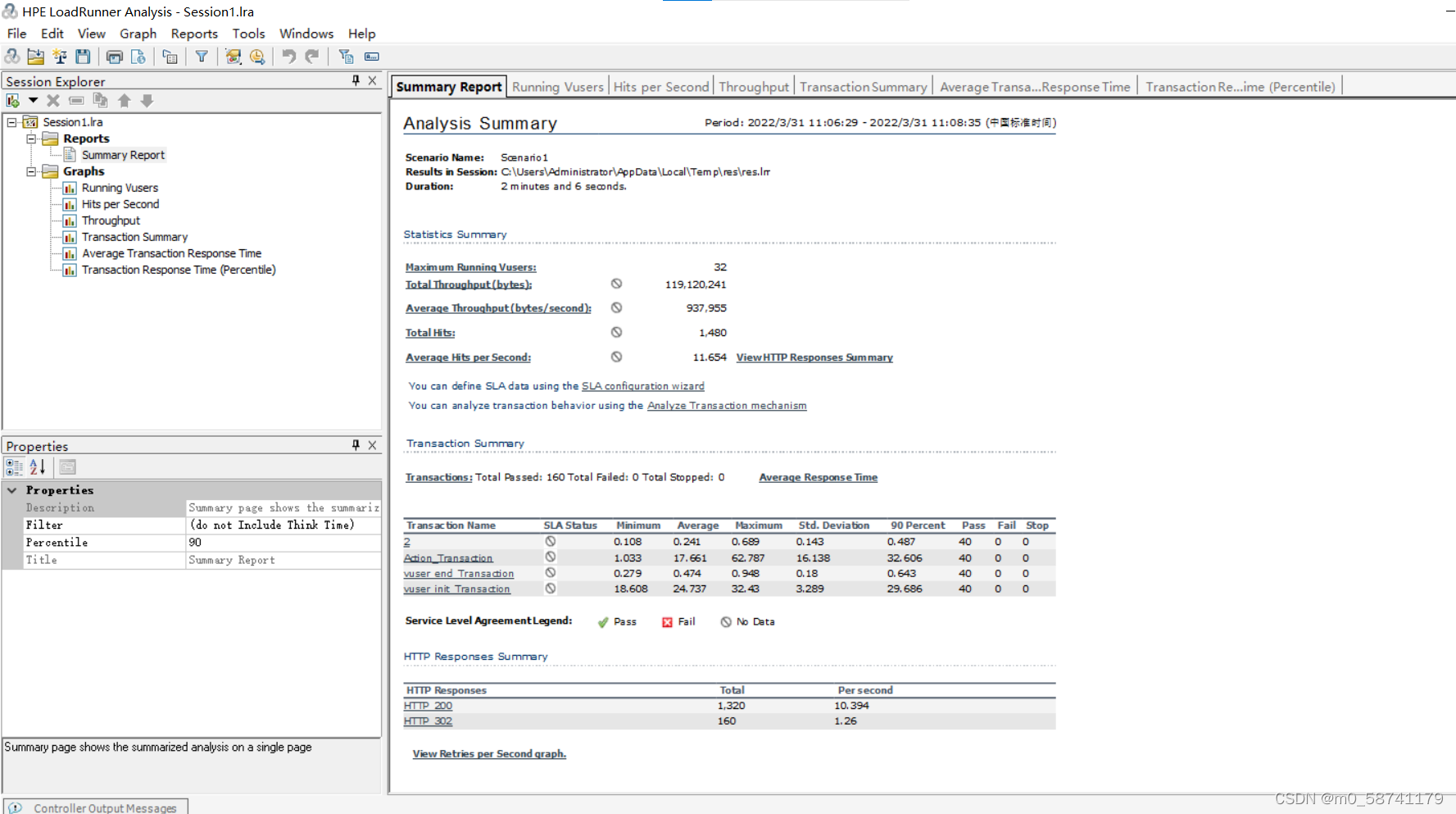Viewport: 1456px width, 814px height.
Task: Click the blue 'A...' toolbar icon
Action: click(372, 57)
